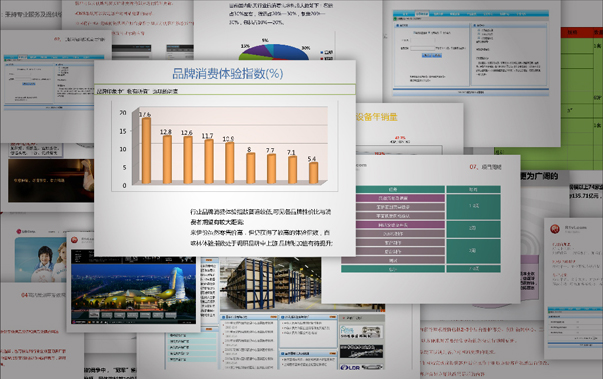Image resolution: width=603 pixels, height=379 pixels.
Task: Click the orange more button in the news panel header
Action: coord(273,317)
